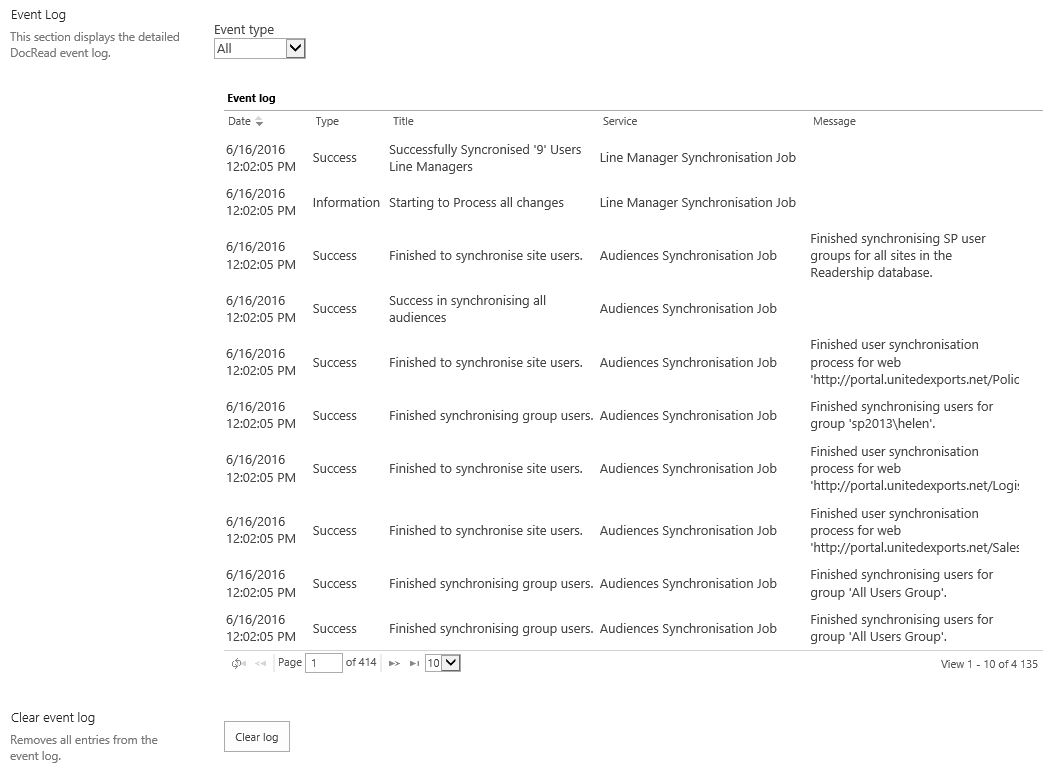This screenshot has height=769, width=1060.
Task: Sort by the Message column header
Action: (x=834, y=122)
